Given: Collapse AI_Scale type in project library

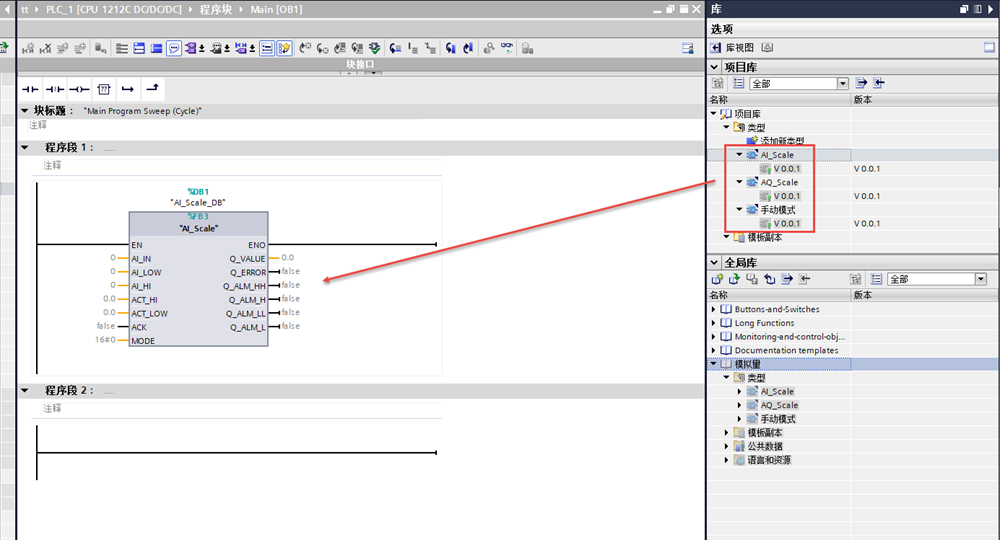Looking at the screenshot, I should pyautogui.click(x=739, y=155).
